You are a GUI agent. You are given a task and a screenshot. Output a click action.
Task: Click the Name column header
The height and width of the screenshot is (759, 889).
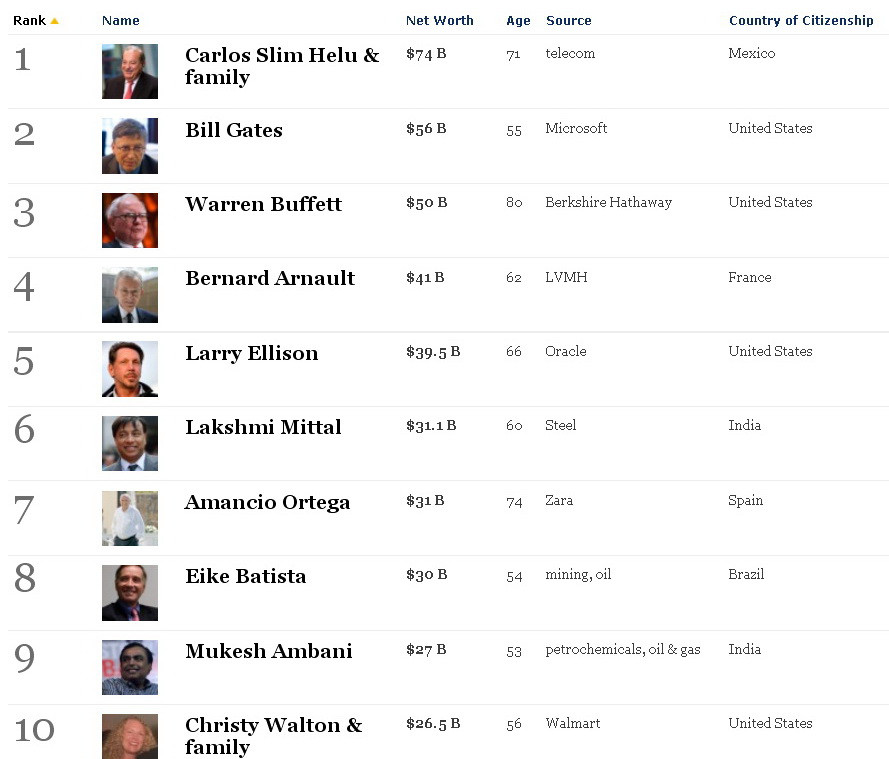point(120,19)
